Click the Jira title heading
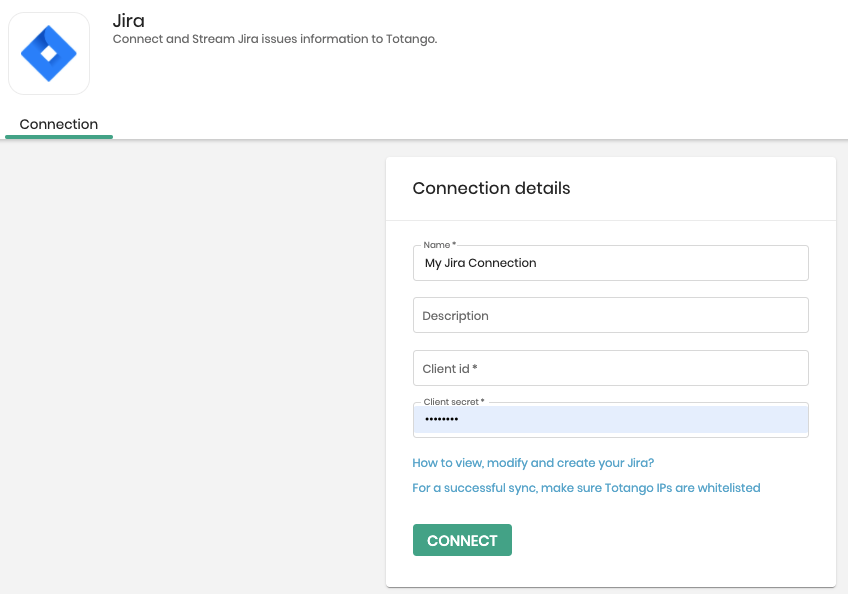Image resolution: width=848 pixels, height=594 pixels. tap(129, 21)
